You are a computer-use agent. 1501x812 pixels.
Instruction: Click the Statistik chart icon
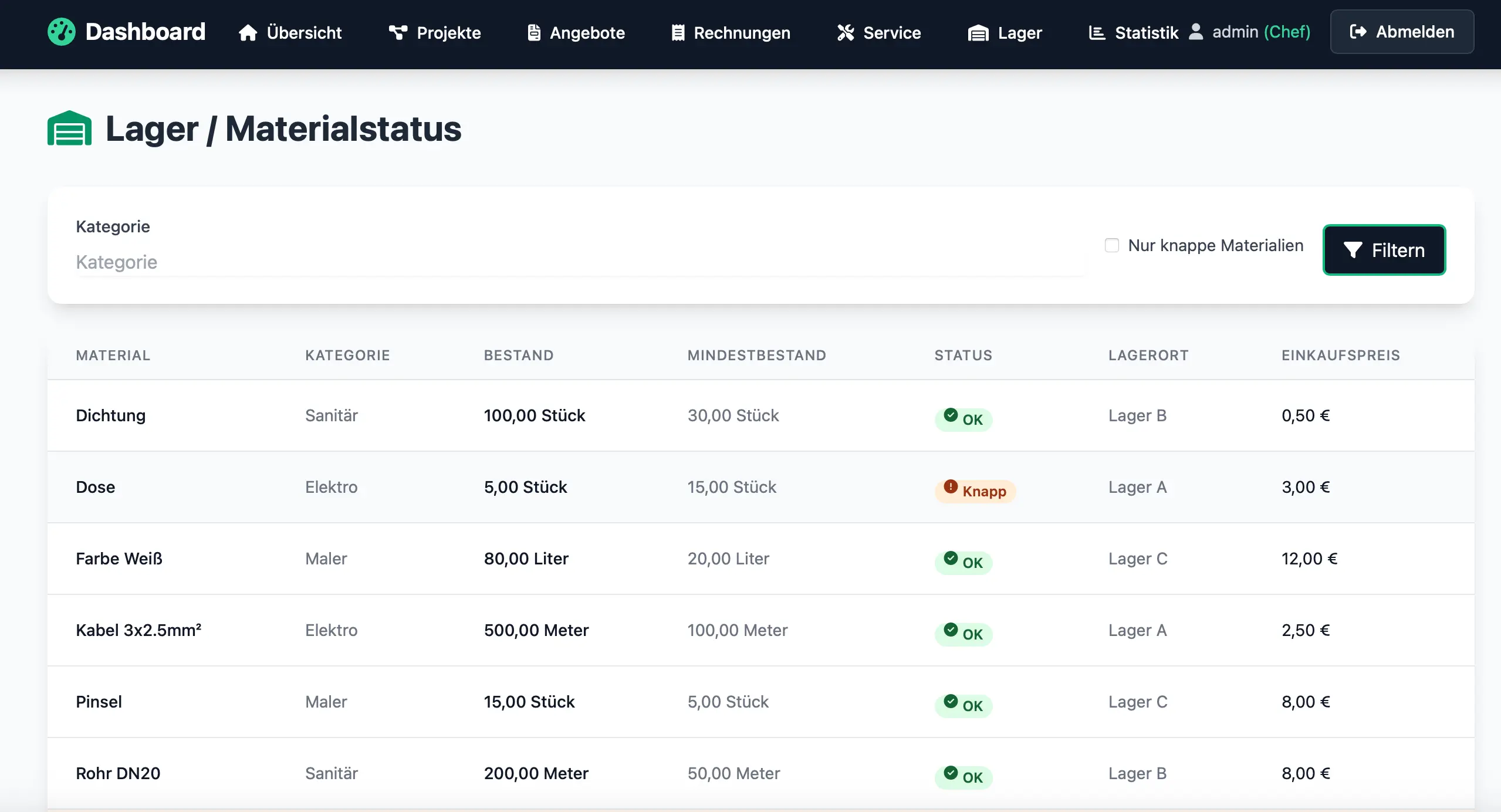1096,32
